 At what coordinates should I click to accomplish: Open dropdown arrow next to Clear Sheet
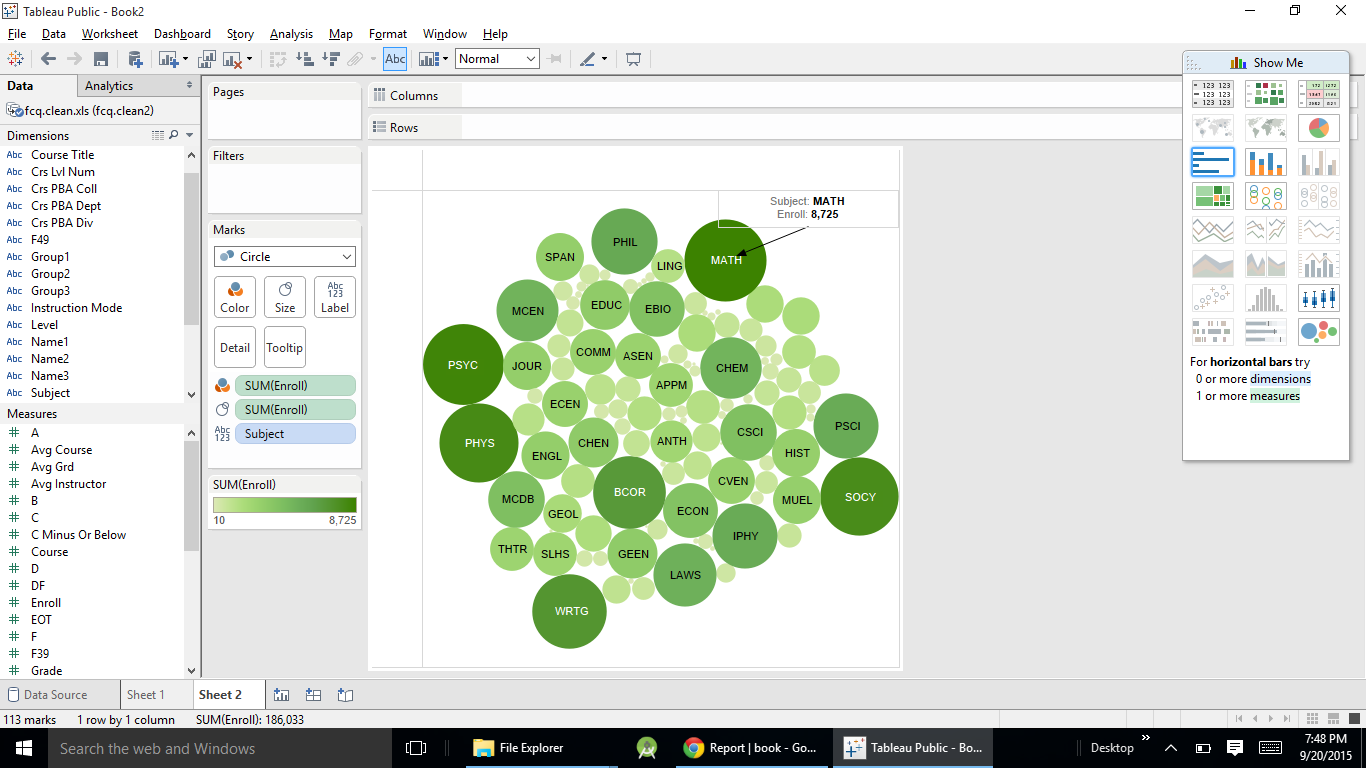click(x=250, y=59)
